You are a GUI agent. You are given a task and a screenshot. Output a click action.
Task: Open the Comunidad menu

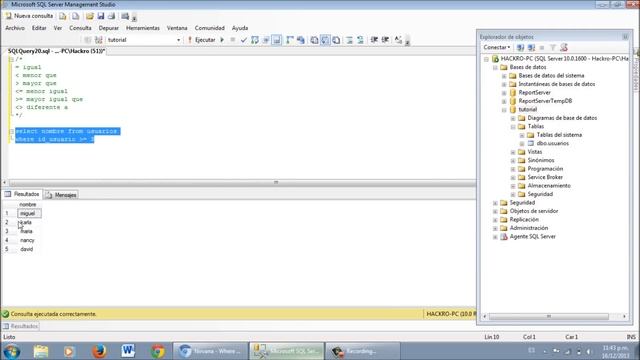pyautogui.click(x=209, y=28)
